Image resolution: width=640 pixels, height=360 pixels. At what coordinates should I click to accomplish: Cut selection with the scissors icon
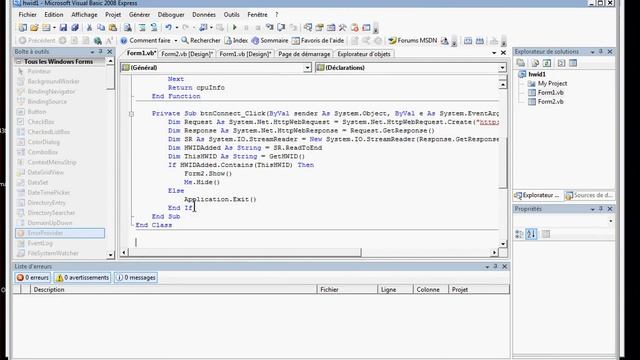tap(89, 27)
